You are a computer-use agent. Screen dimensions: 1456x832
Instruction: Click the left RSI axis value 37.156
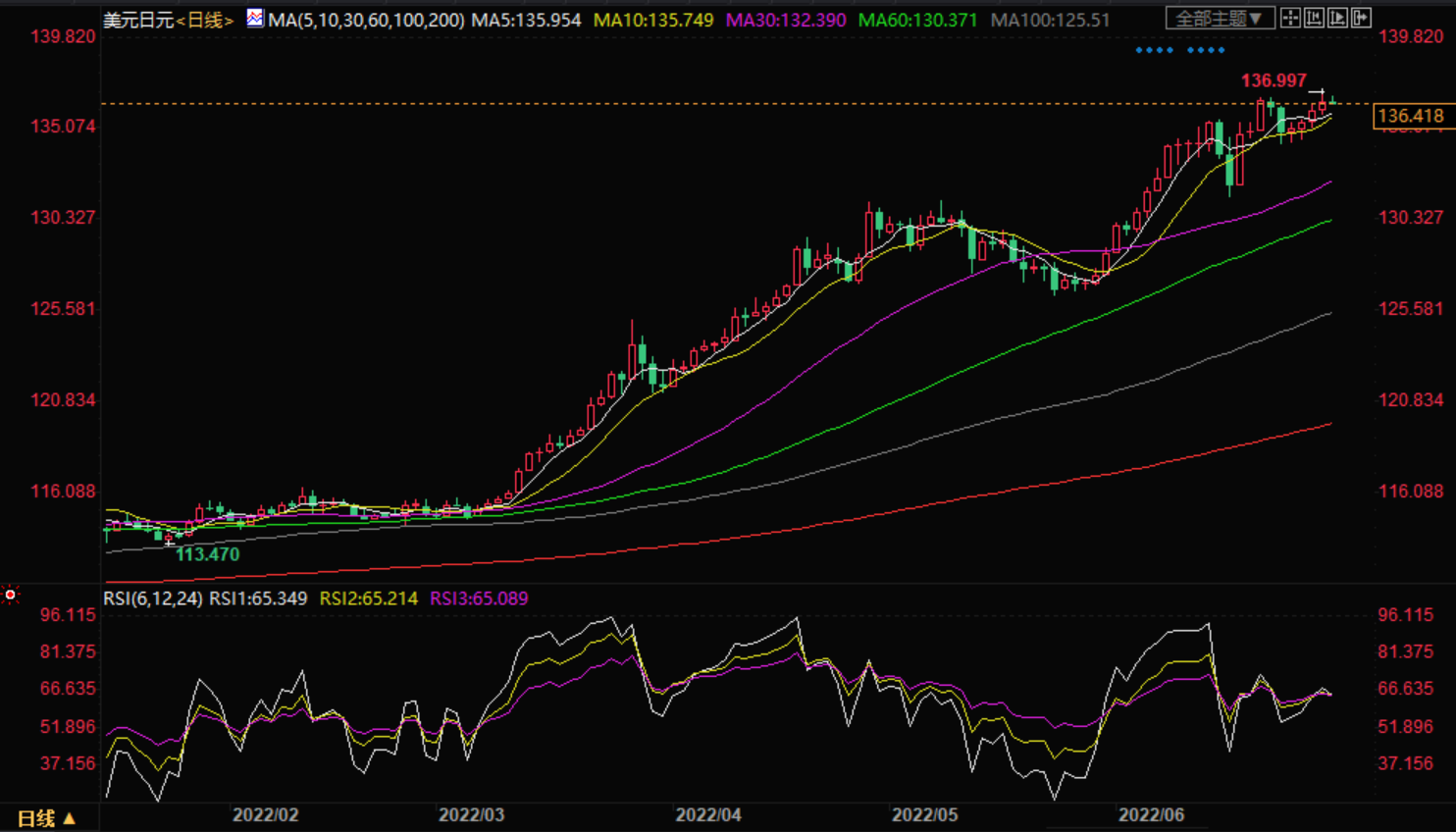click(67, 763)
